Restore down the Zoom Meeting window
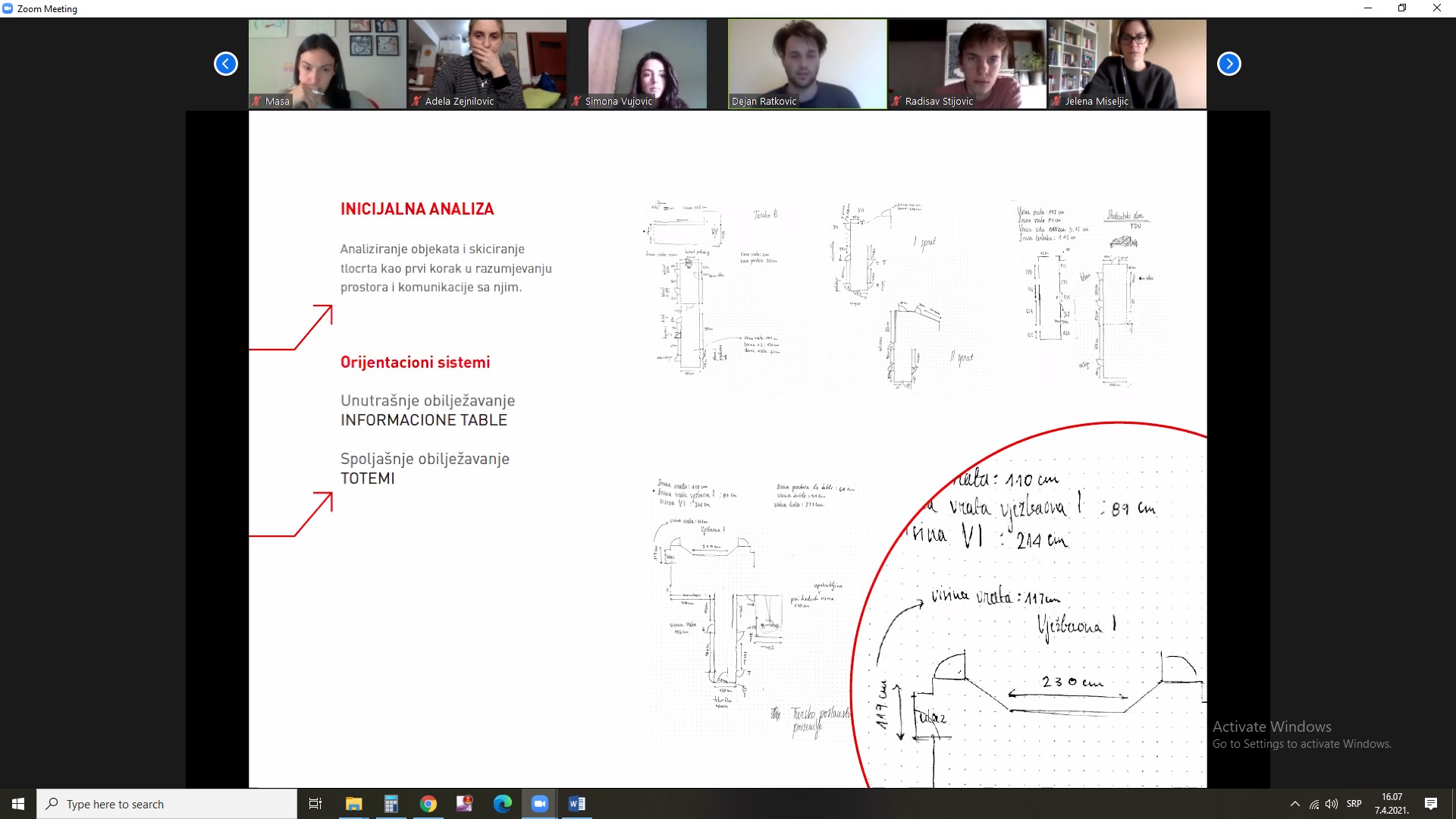 [1402, 8]
